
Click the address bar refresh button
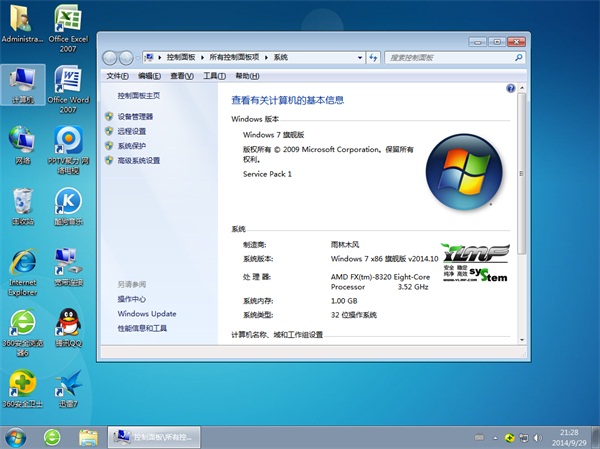tap(373, 57)
